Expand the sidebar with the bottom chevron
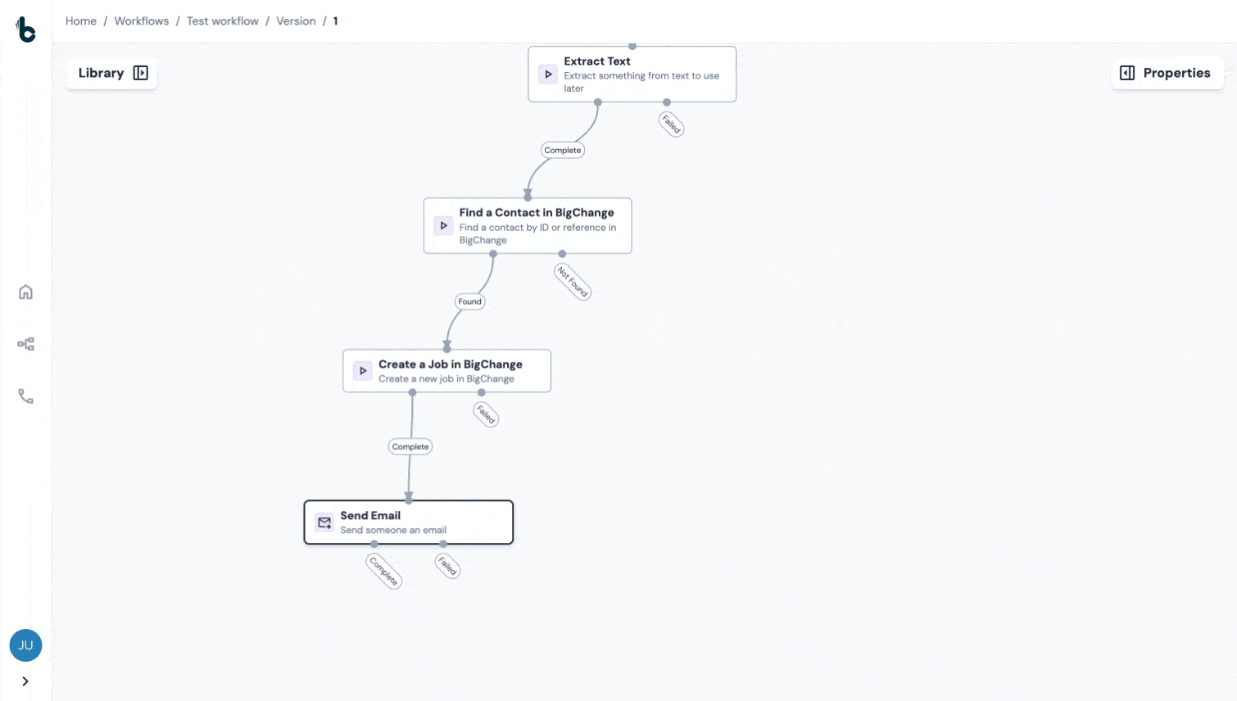This screenshot has width=1237, height=701. [x=26, y=682]
